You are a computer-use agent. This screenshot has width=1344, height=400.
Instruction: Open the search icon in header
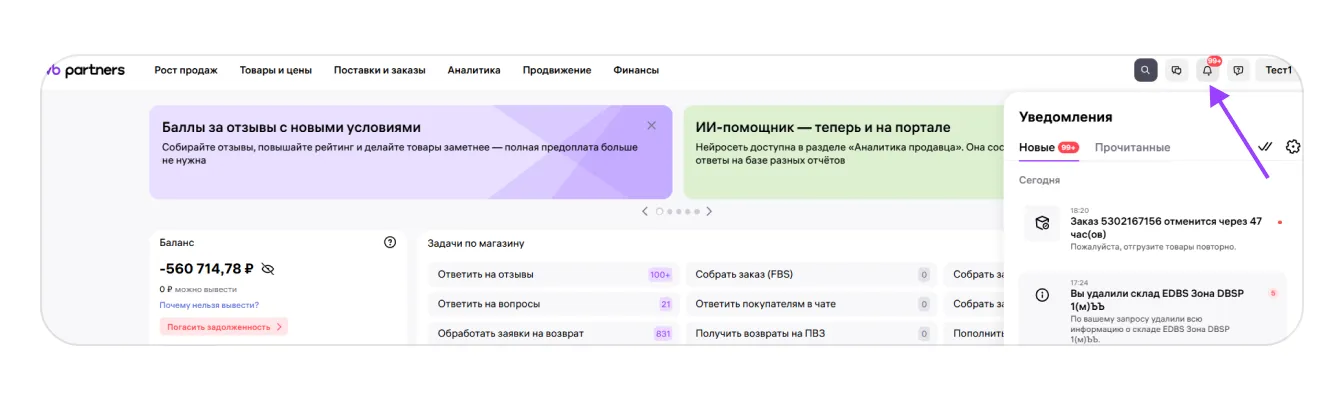1145,70
